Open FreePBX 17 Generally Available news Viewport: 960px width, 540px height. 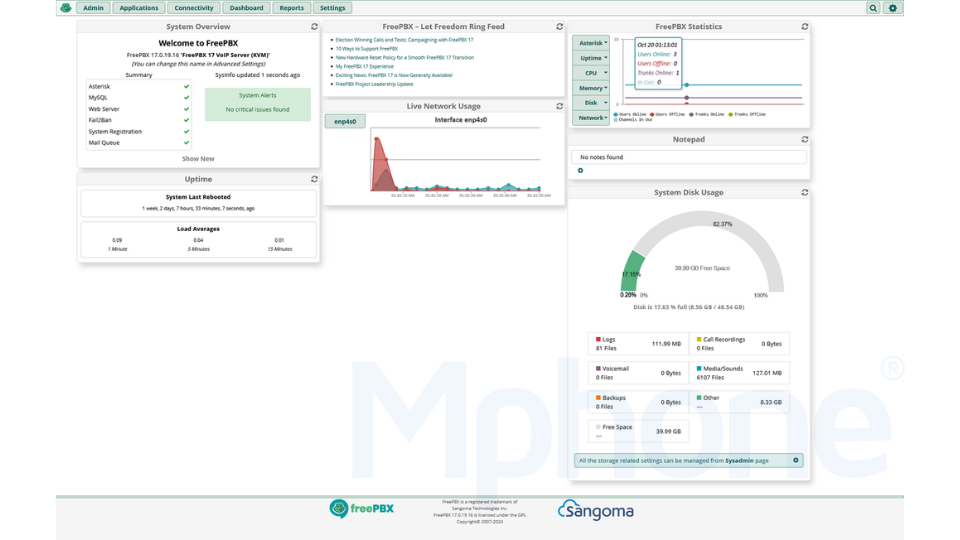pos(394,75)
